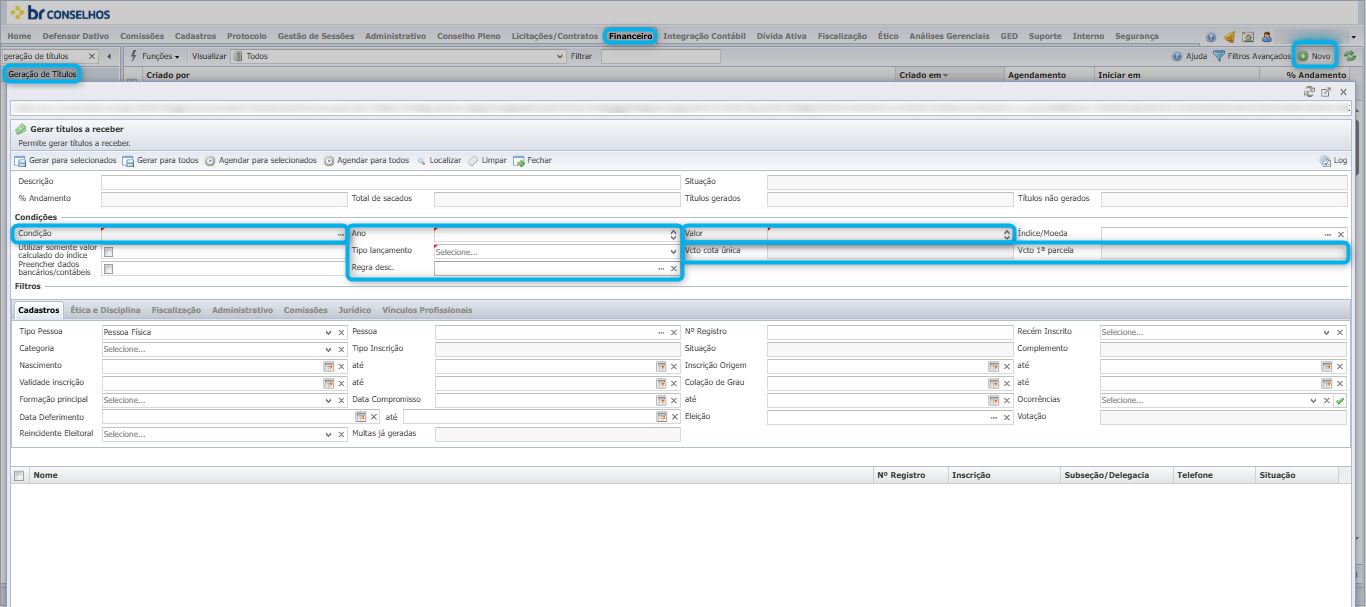Click the Descrição input field
This screenshot has width=1366, height=607.
click(391, 182)
